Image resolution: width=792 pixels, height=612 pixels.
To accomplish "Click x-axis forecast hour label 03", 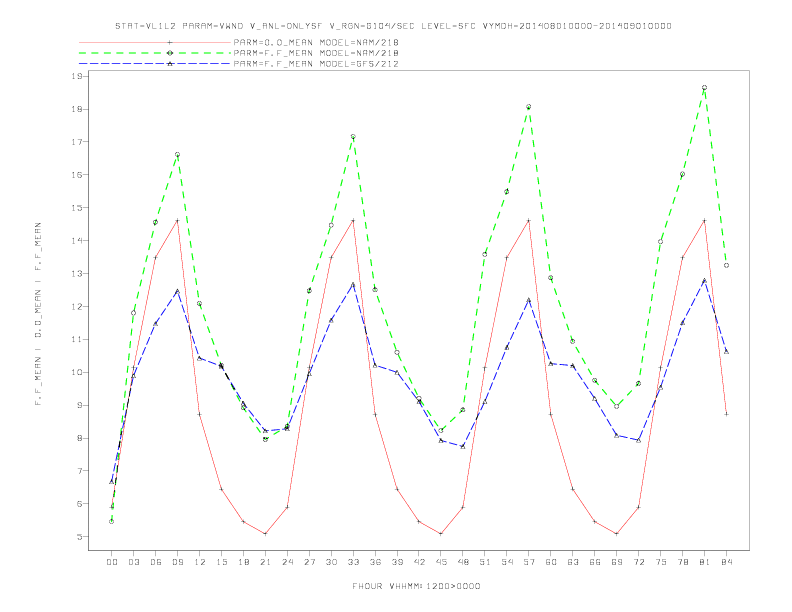I will tap(133, 562).
